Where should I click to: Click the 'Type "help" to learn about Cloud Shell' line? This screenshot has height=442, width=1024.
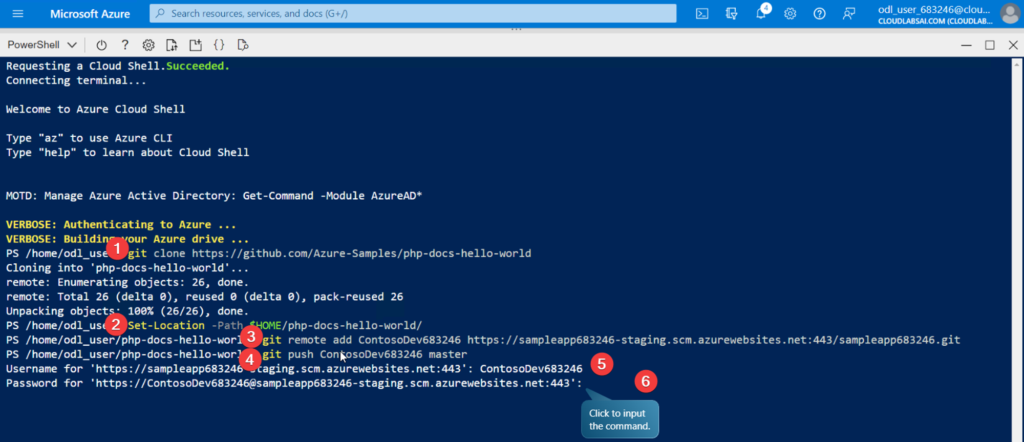pyautogui.click(x=127, y=153)
